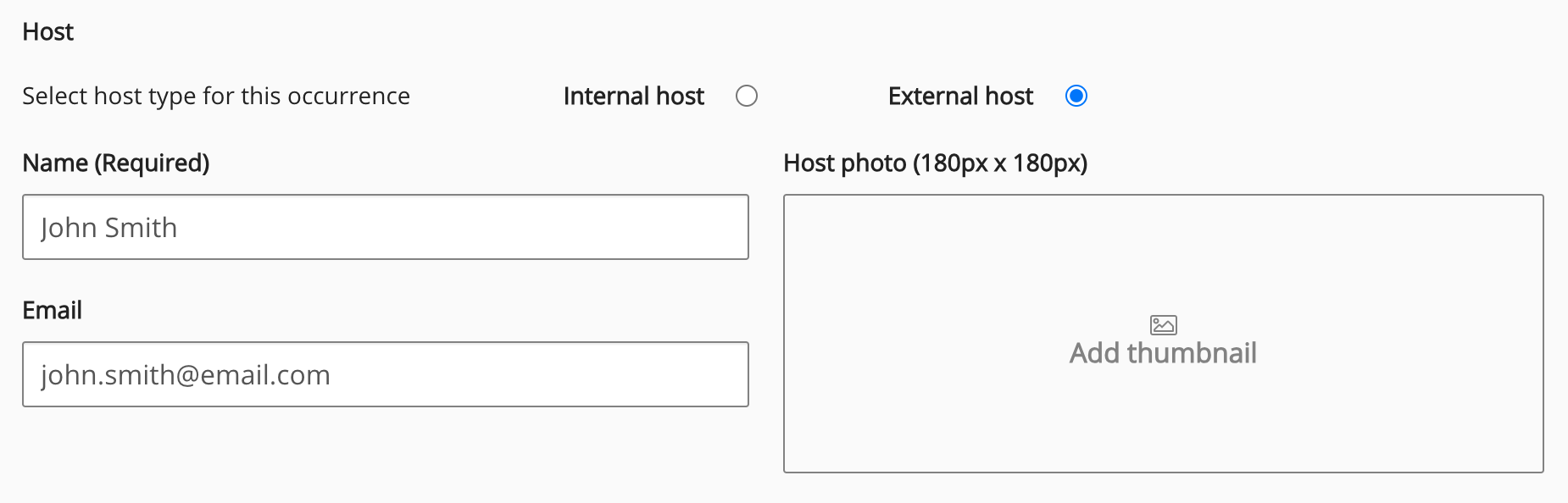The height and width of the screenshot is (503, 1568).
Task: Click the word Required in Name label
Action: 153,163
